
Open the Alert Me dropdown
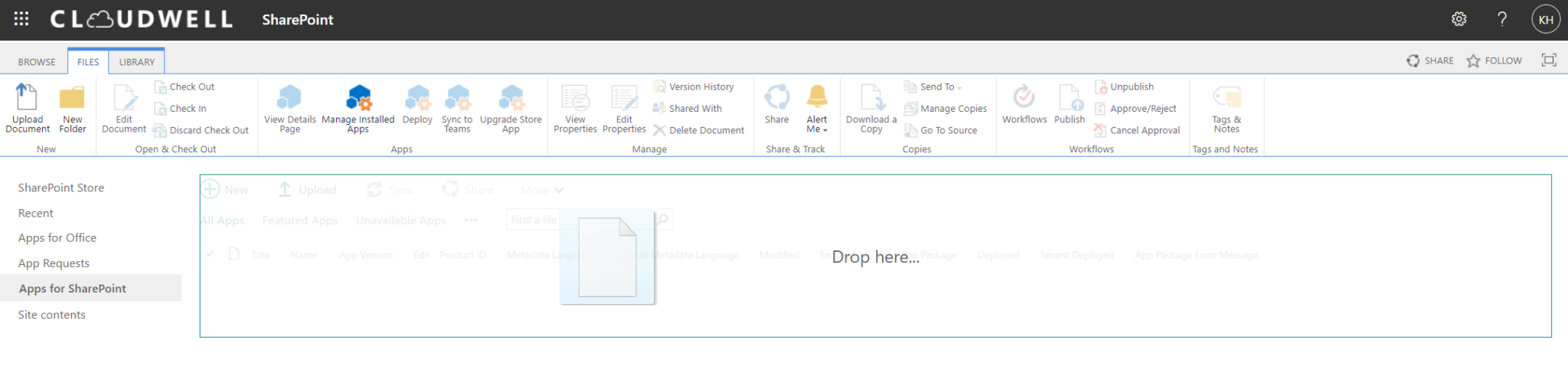tap(817, 109)
